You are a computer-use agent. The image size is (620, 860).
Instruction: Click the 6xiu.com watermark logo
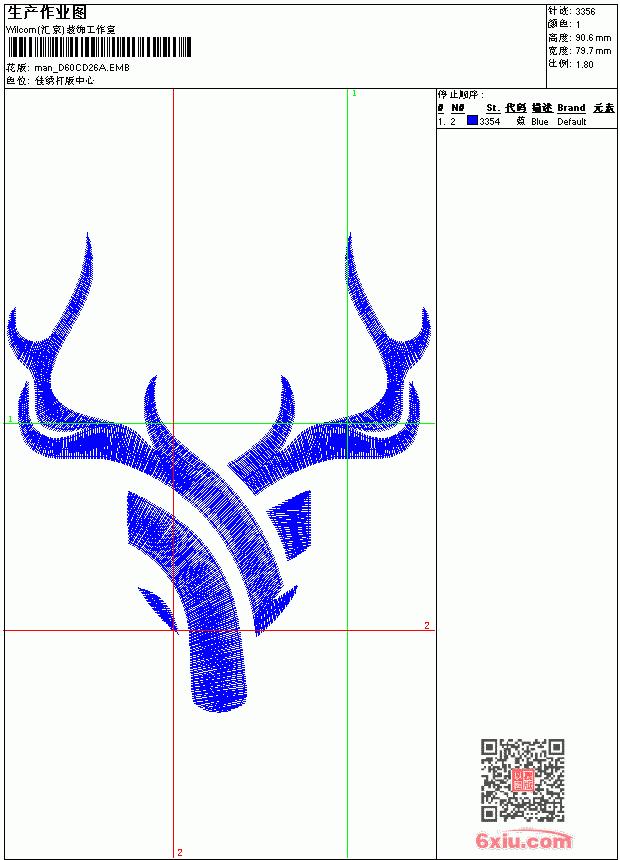point(523,839)
